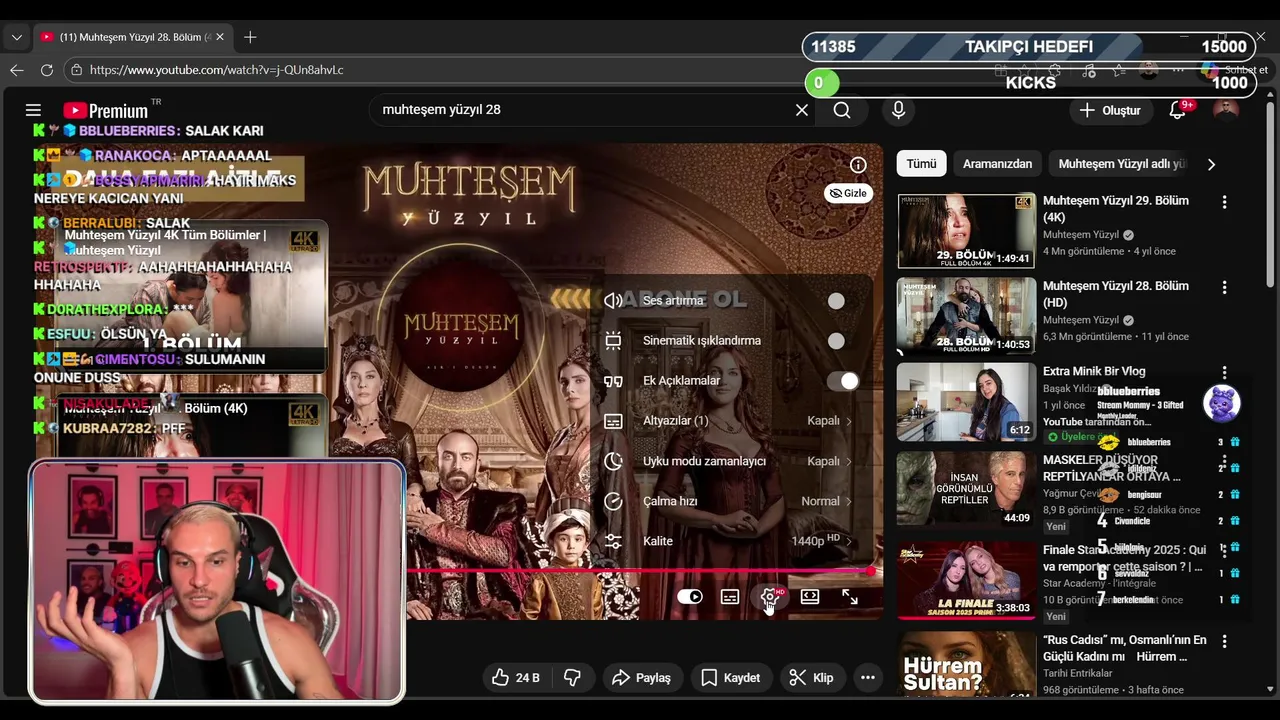Open options menu for Rus Cadısı video
This screenshot has width=1280, height=720.
click(x=1224, y=642)
